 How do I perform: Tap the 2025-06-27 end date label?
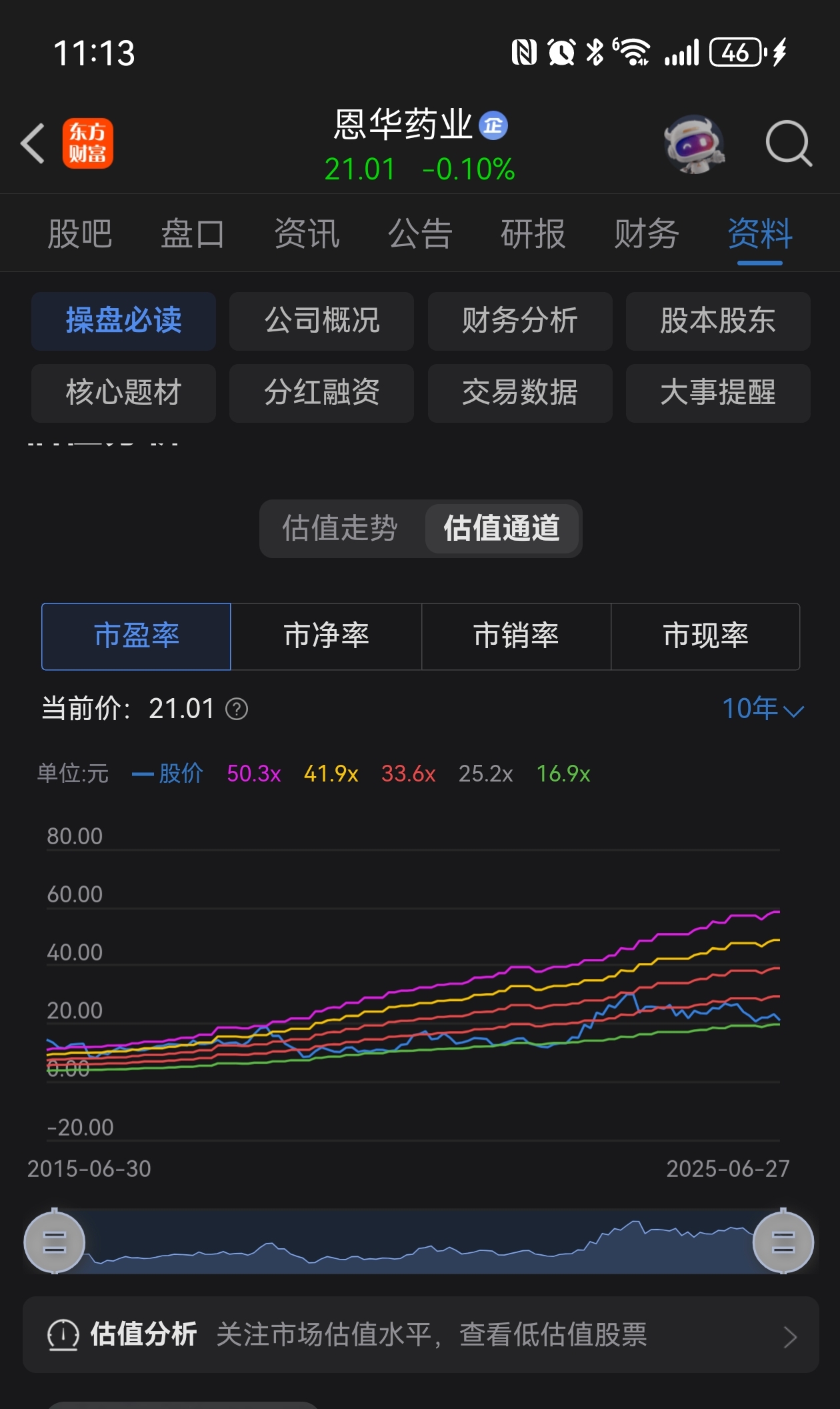pyautogui.click(x=728, y=1169)
